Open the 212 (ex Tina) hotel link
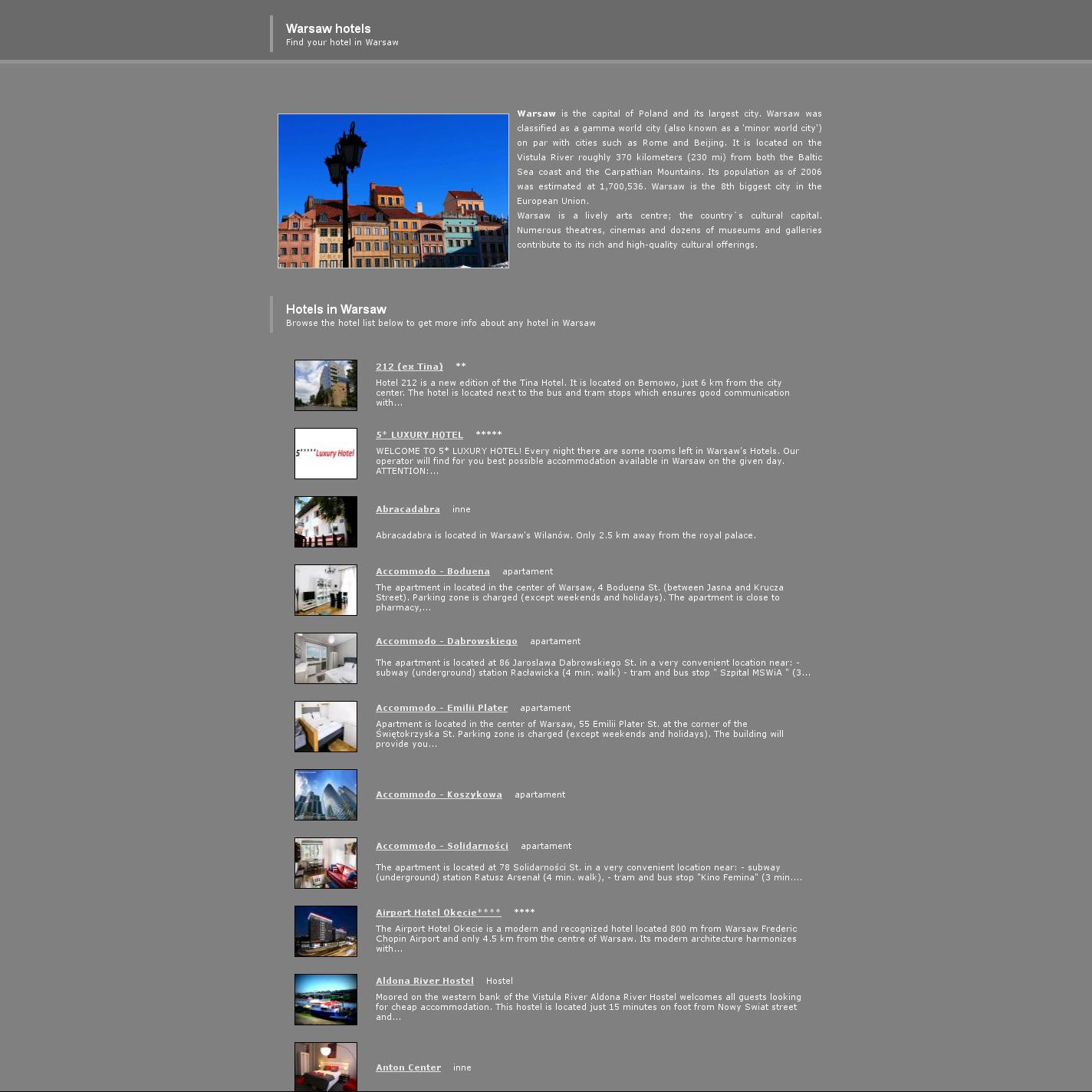The image size is (1092, 1092). pyautogui.click(x=409, y=367)
